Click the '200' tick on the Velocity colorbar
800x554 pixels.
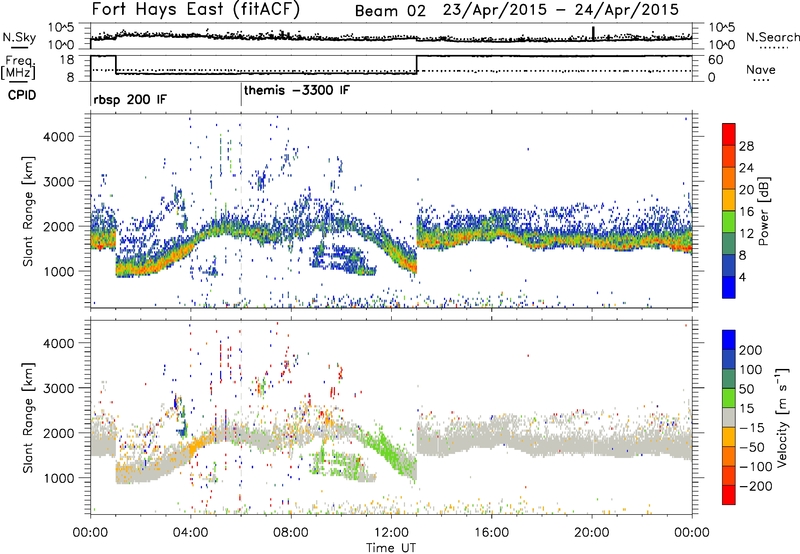pyautogui.click(x=751, y=350)
